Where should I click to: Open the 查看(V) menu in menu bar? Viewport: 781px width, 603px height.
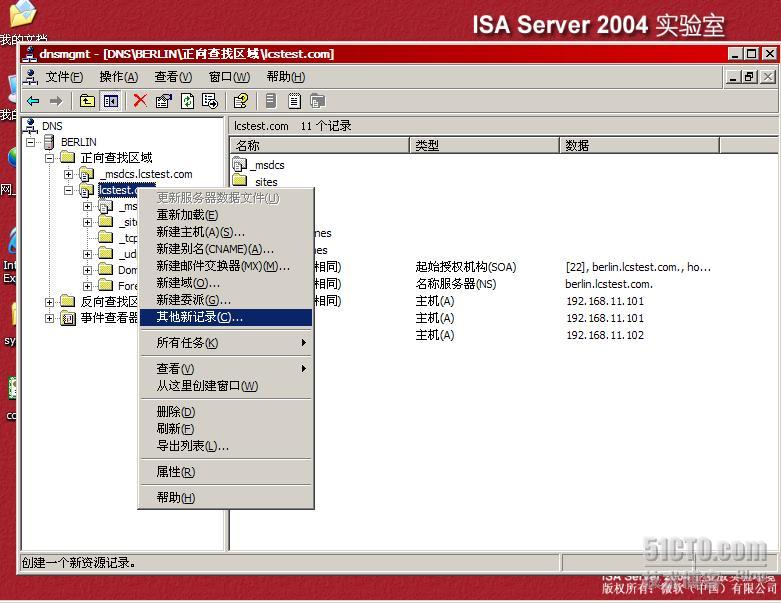[173, 77]
